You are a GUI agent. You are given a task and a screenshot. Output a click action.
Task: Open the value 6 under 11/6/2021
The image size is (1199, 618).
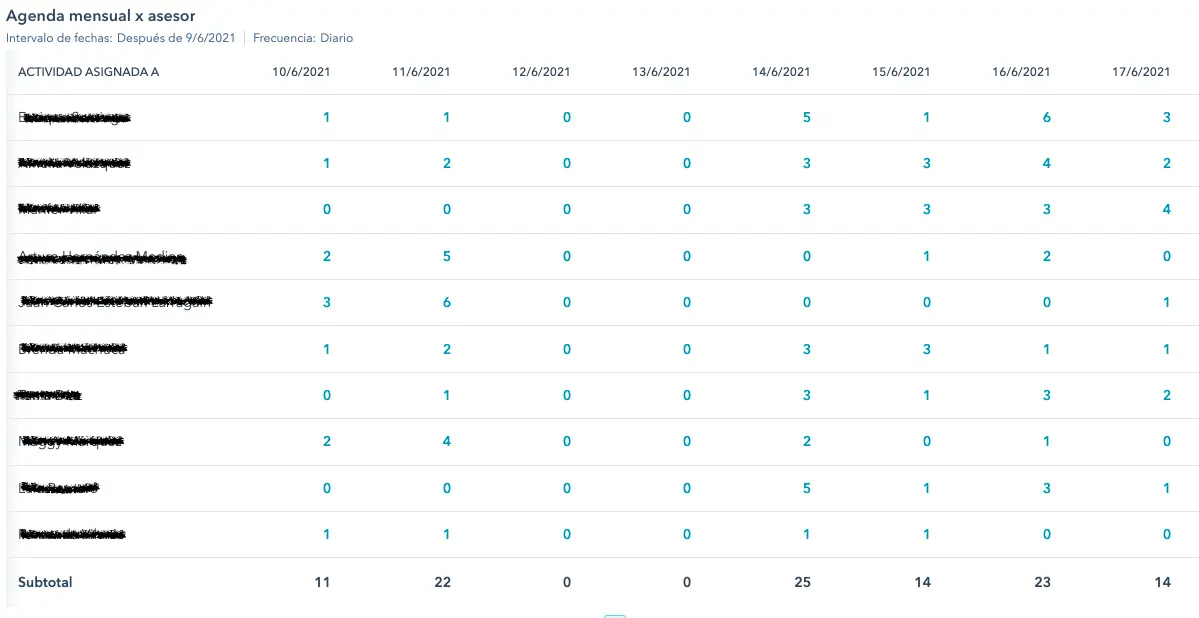pos(446,303)
